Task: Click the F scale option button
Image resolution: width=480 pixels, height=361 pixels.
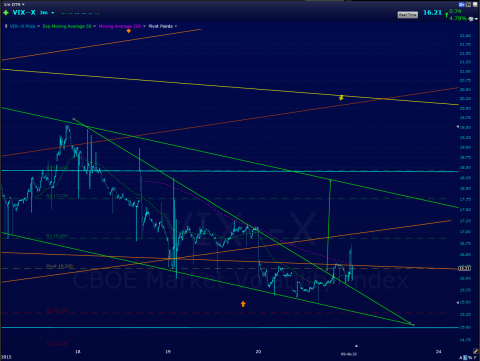Action: coord(475,357)
